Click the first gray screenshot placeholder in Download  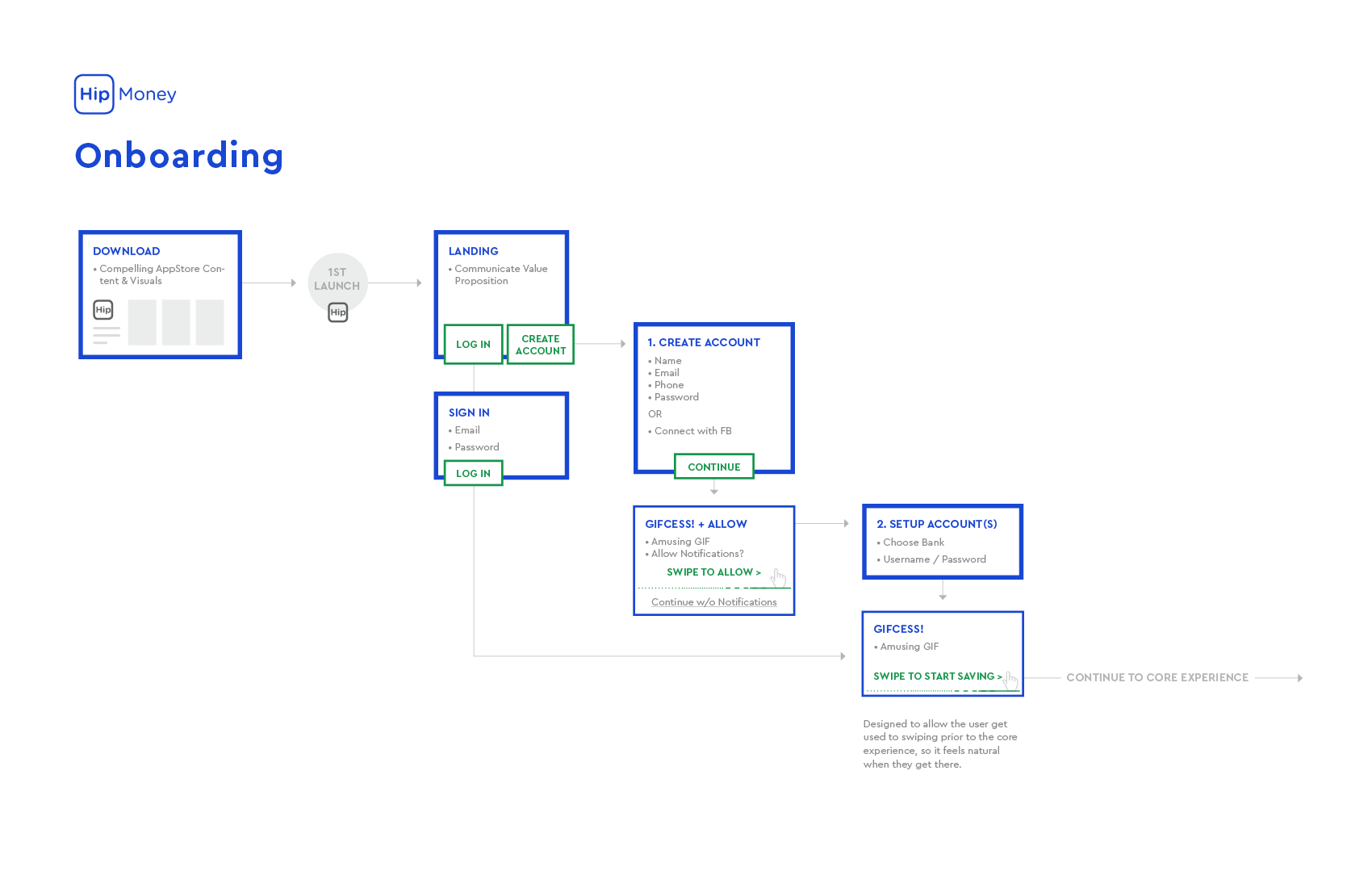tap(142, 322)
